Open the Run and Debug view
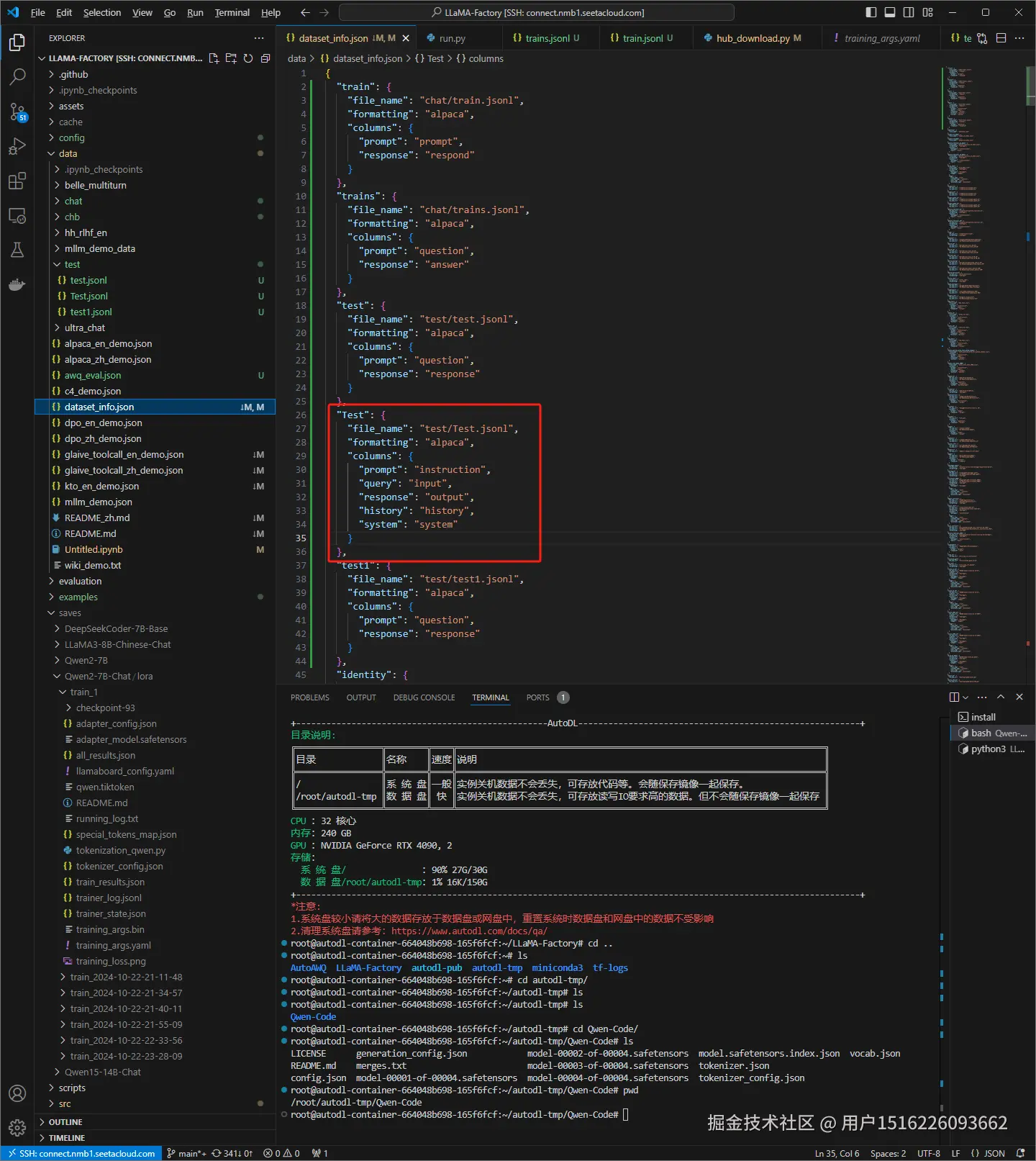 tap(17, 146)
